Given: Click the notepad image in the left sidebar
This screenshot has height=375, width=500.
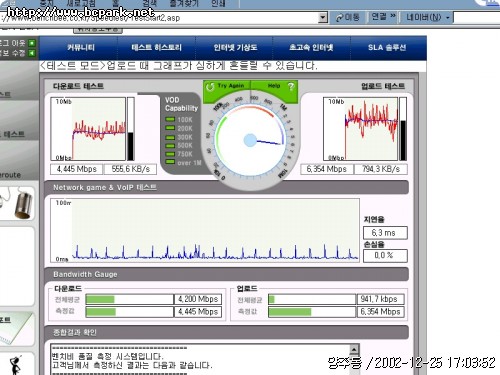Looking at the screenshot, I should pos(15,329).
